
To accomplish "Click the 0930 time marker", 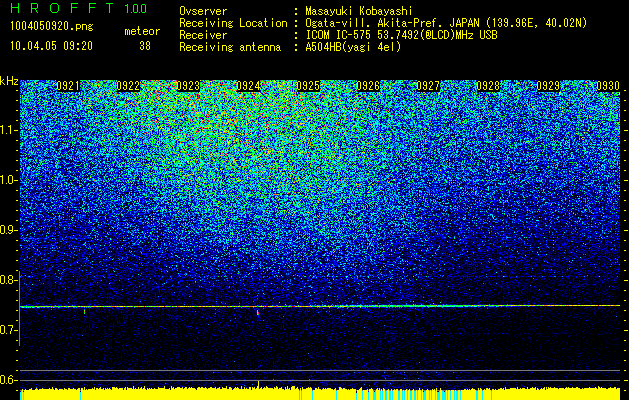I will click(x=608, y=86).
